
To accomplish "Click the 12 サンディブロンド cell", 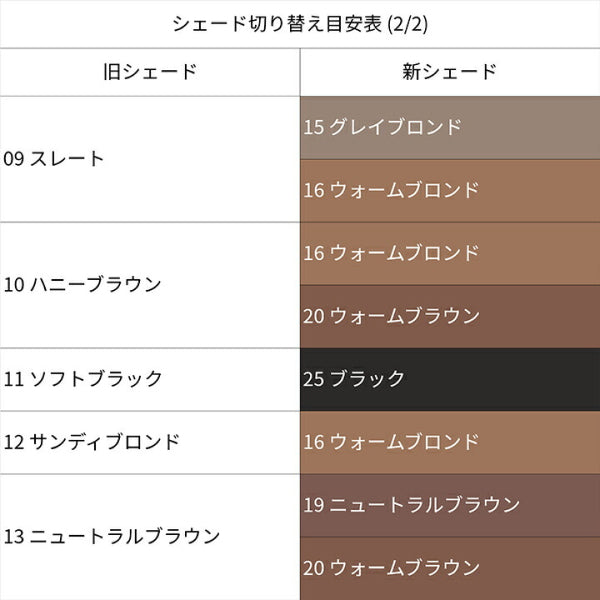I will click(x=149, y=442).
